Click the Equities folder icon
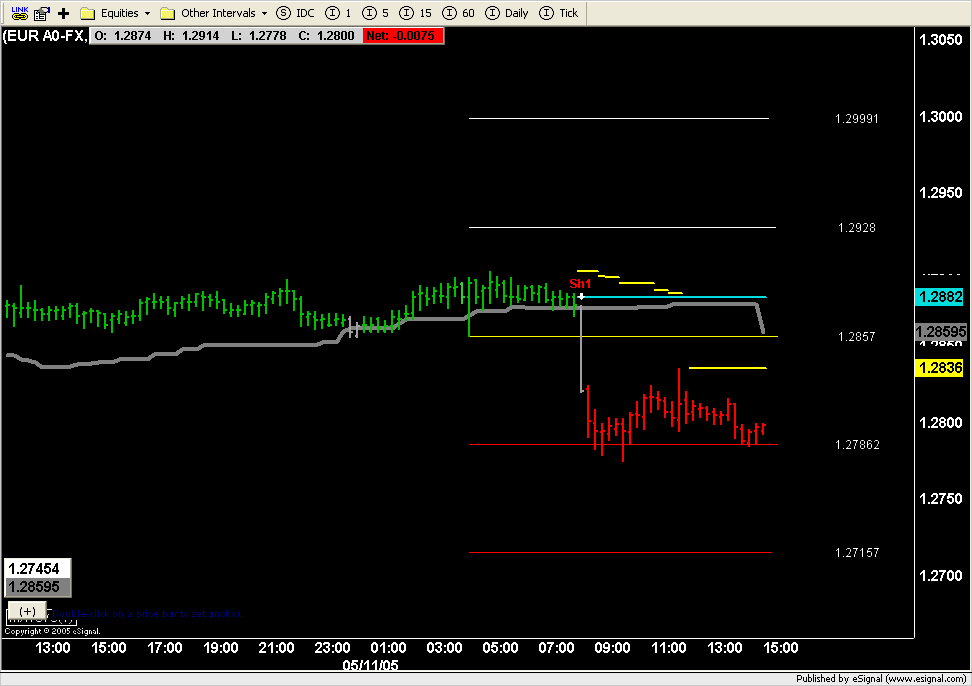The height and width of the screenshot is (686, 972). pyautogui.click(x=88, y=13)
